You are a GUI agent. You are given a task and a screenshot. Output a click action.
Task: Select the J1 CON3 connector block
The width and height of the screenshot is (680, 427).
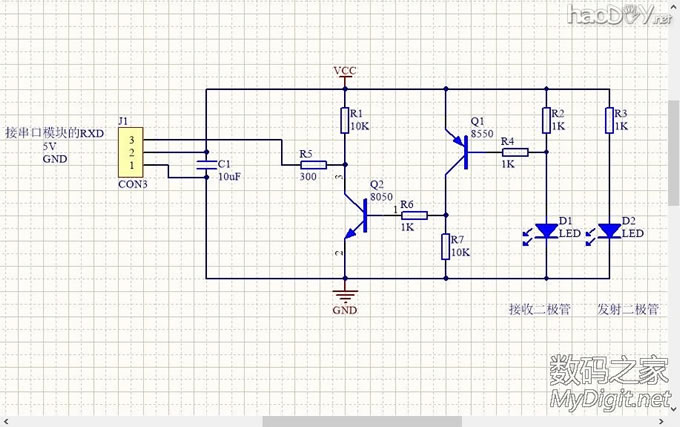click(129, 153)
